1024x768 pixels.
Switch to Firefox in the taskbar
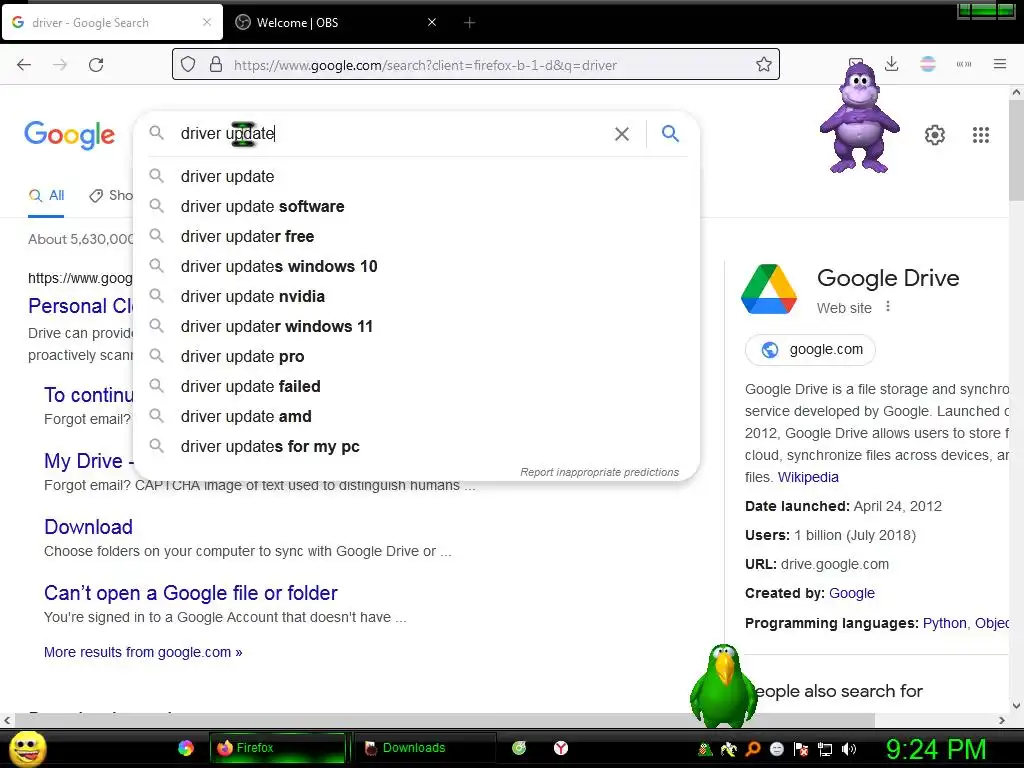click(278, 748)
